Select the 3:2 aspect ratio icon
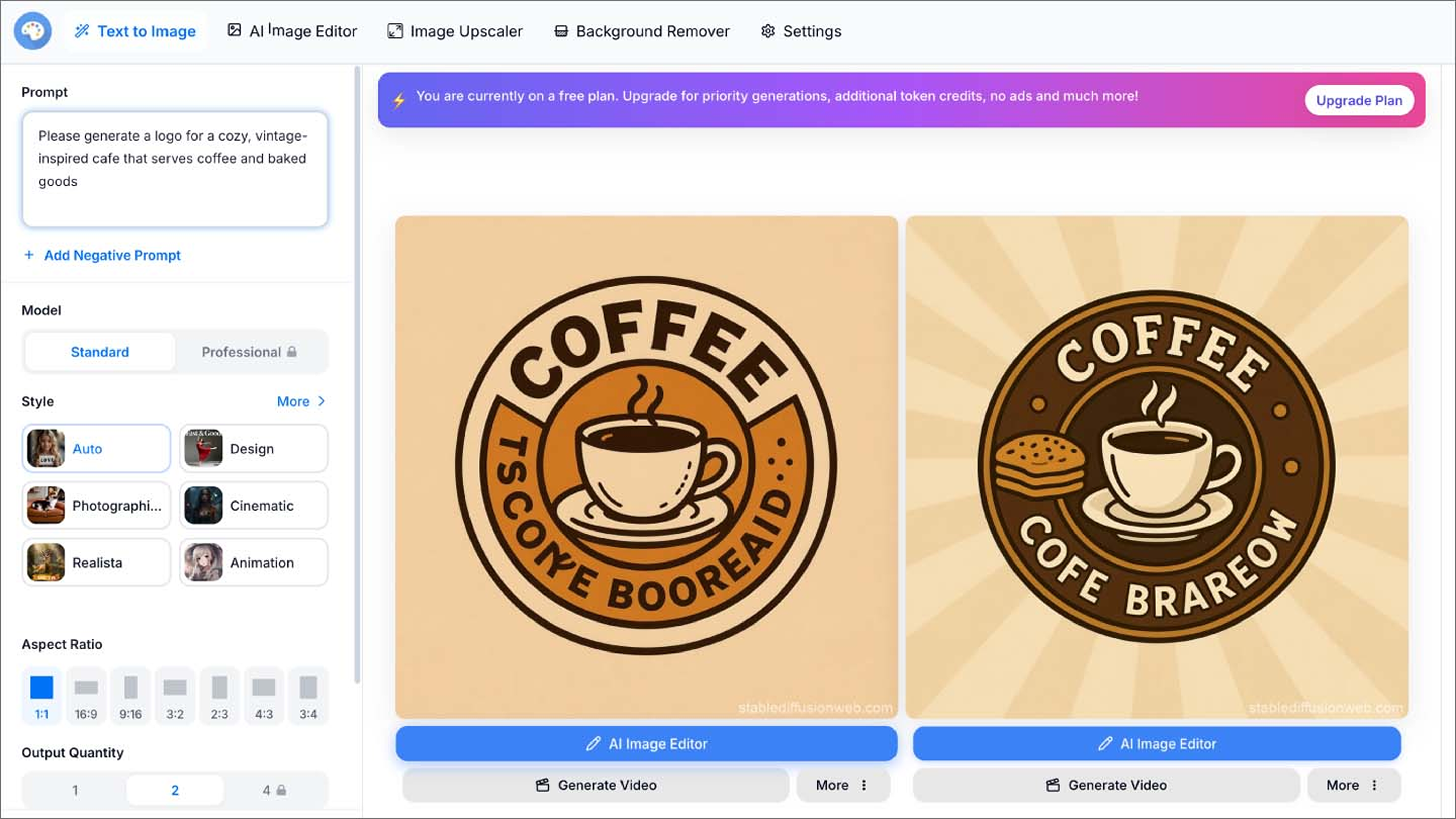The height and width of the screenshot is (819, 1456). pos(175,696)
